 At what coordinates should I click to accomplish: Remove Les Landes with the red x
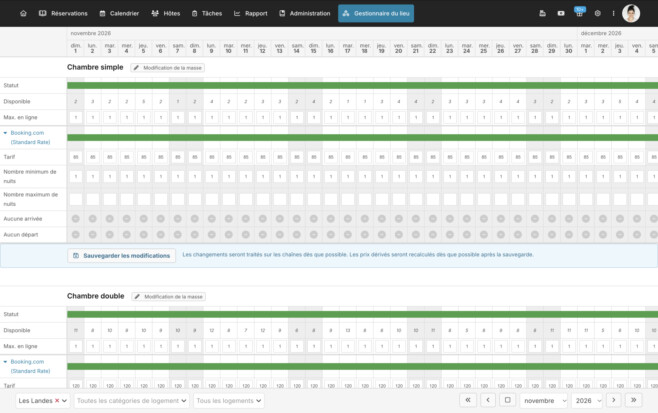coord(57,400)
